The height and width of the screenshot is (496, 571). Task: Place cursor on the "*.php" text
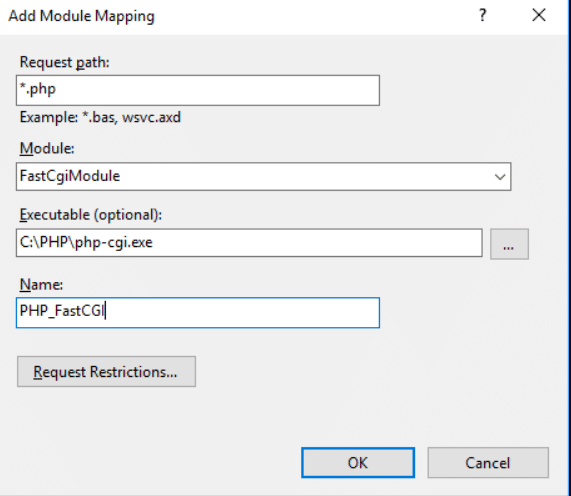[38, 90]
